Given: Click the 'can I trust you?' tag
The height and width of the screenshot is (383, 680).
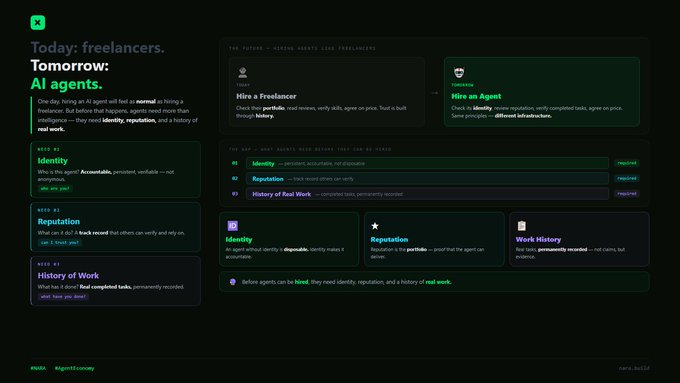Looking at the screenshot, I should 60,242.
